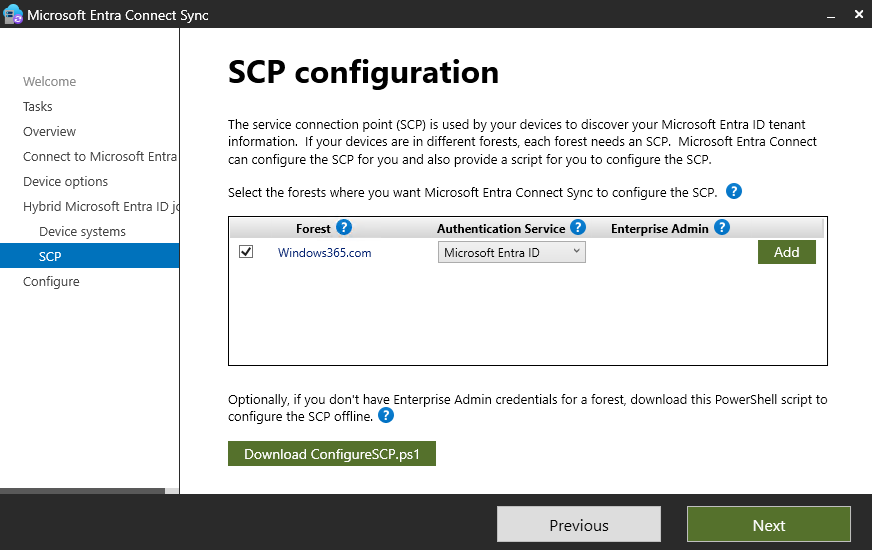Screen dimensions: 872x550
Task: Go to the Welcome step
Action: pos(49,81)
